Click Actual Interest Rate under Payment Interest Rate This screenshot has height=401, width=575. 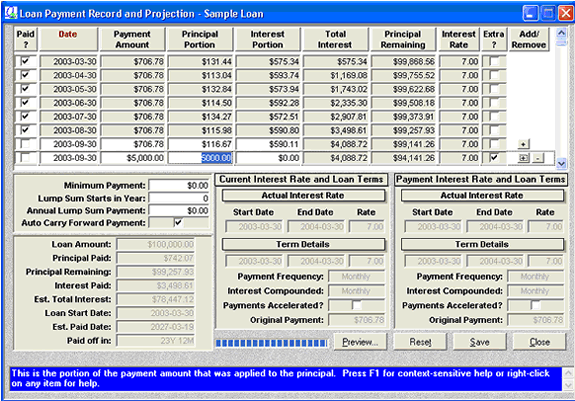(x=482, y=195)
